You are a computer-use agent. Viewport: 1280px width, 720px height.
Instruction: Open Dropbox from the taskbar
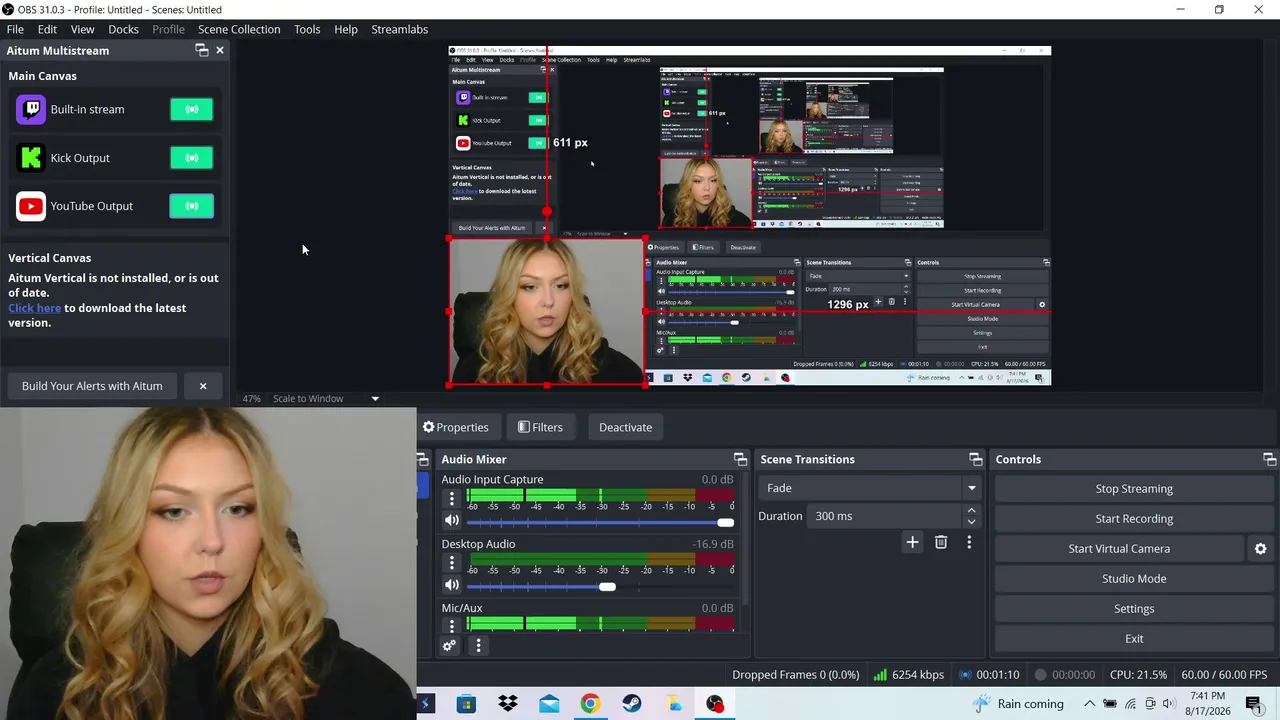coord(508,704)
